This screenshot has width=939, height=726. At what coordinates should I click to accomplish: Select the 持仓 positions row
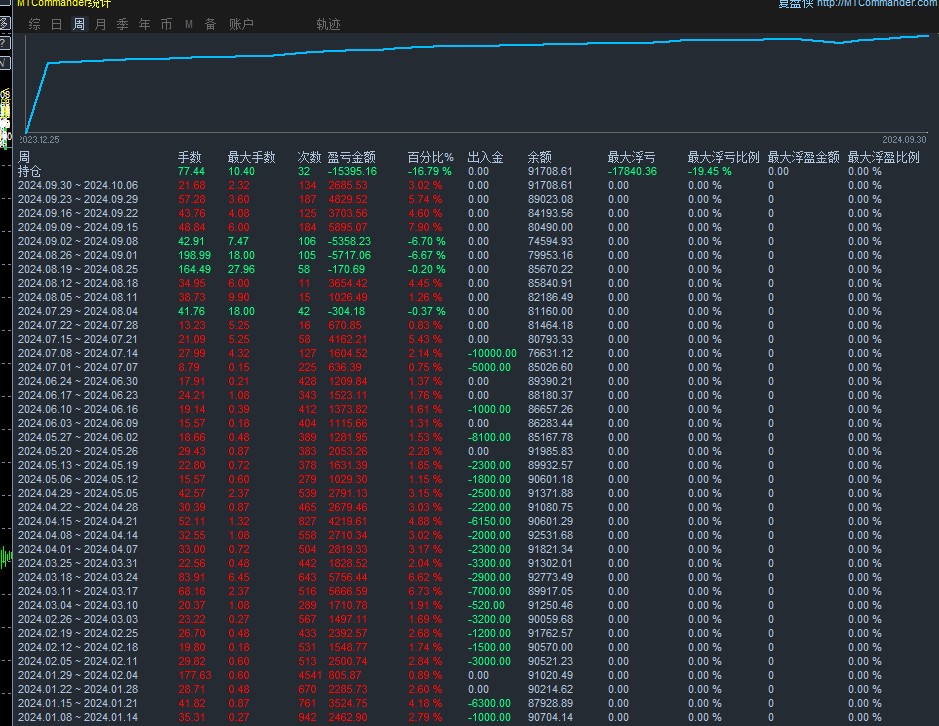click(x=475, y=171)
